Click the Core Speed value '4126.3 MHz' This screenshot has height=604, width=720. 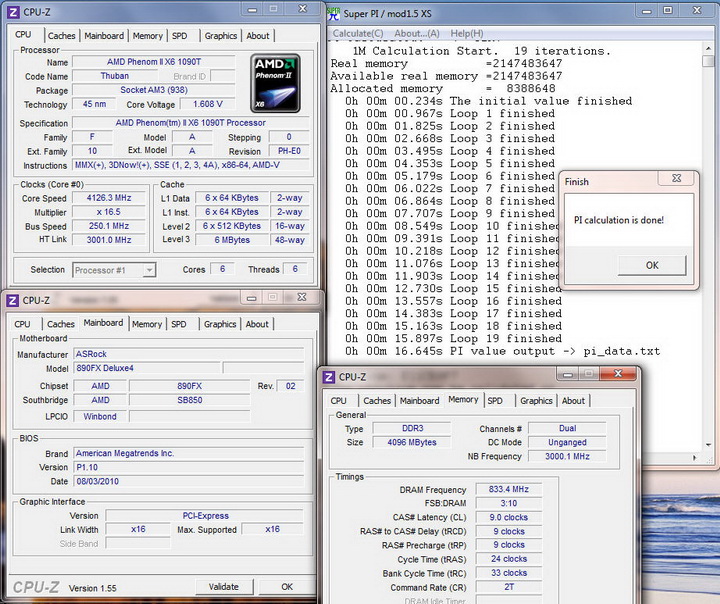click(x=109, y=198)
